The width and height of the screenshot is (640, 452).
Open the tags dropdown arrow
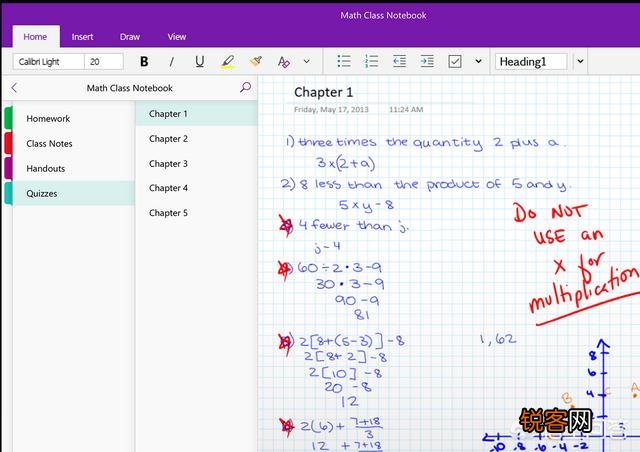(478, 62)
